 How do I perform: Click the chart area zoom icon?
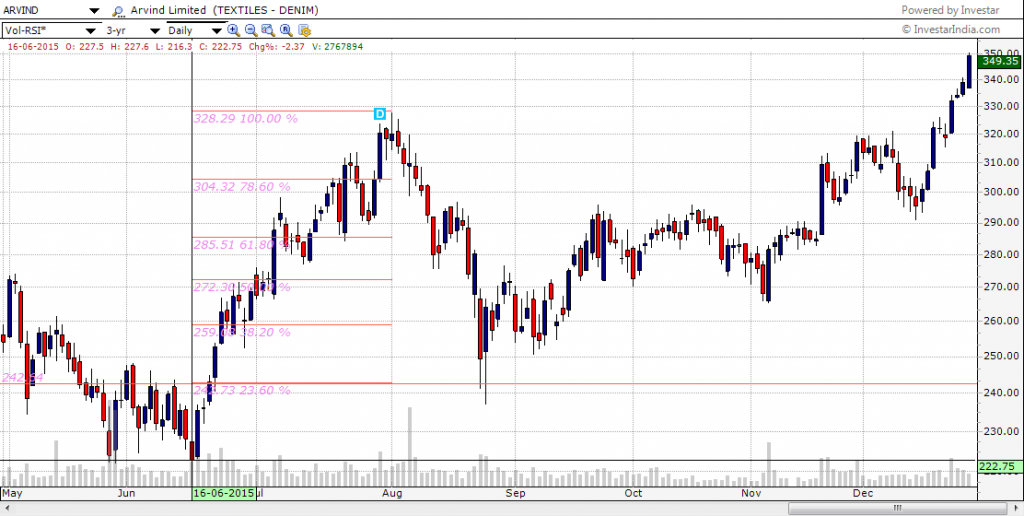click(268, 30)
